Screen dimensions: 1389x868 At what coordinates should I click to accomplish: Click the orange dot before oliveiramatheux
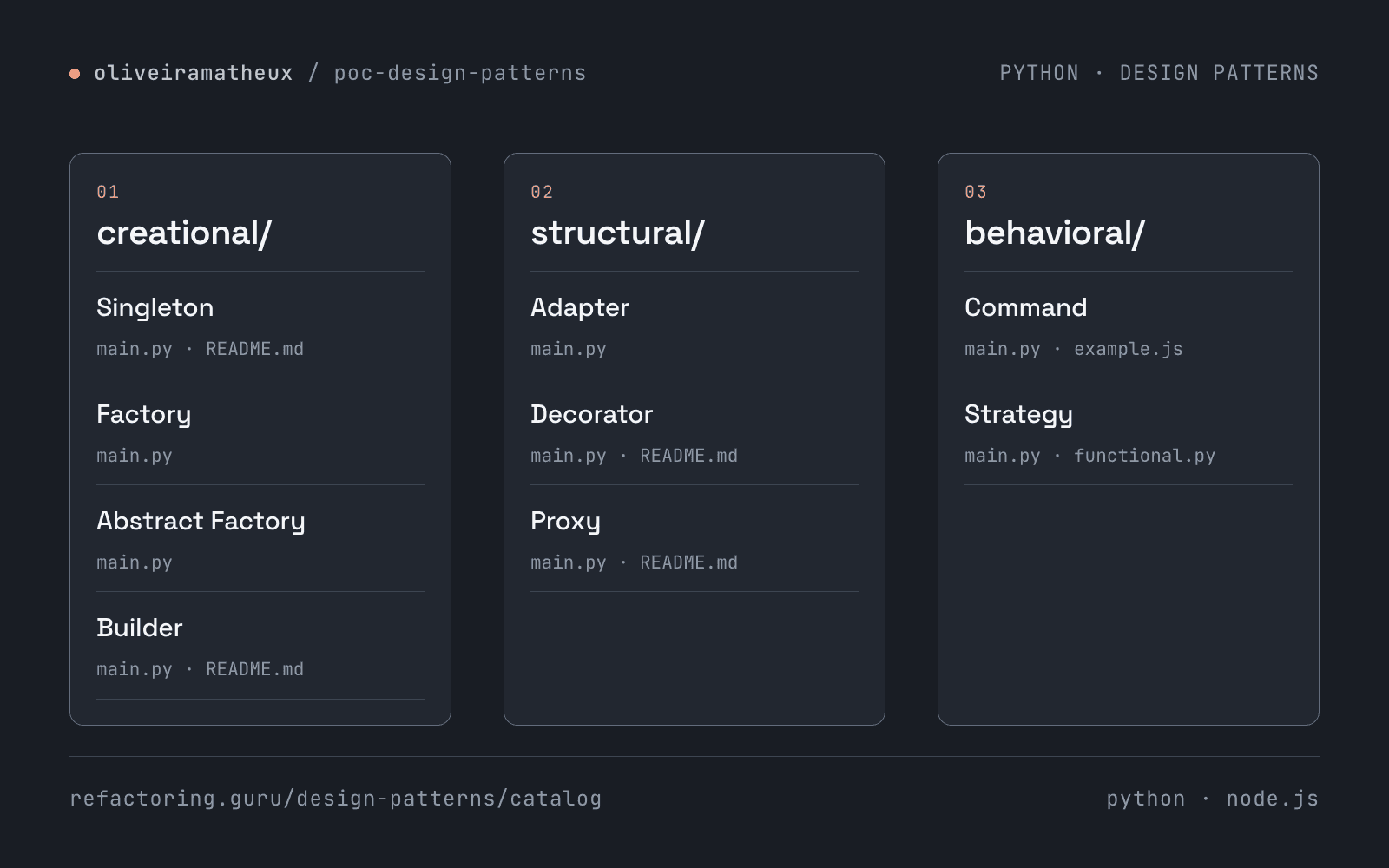coord(75,74)
